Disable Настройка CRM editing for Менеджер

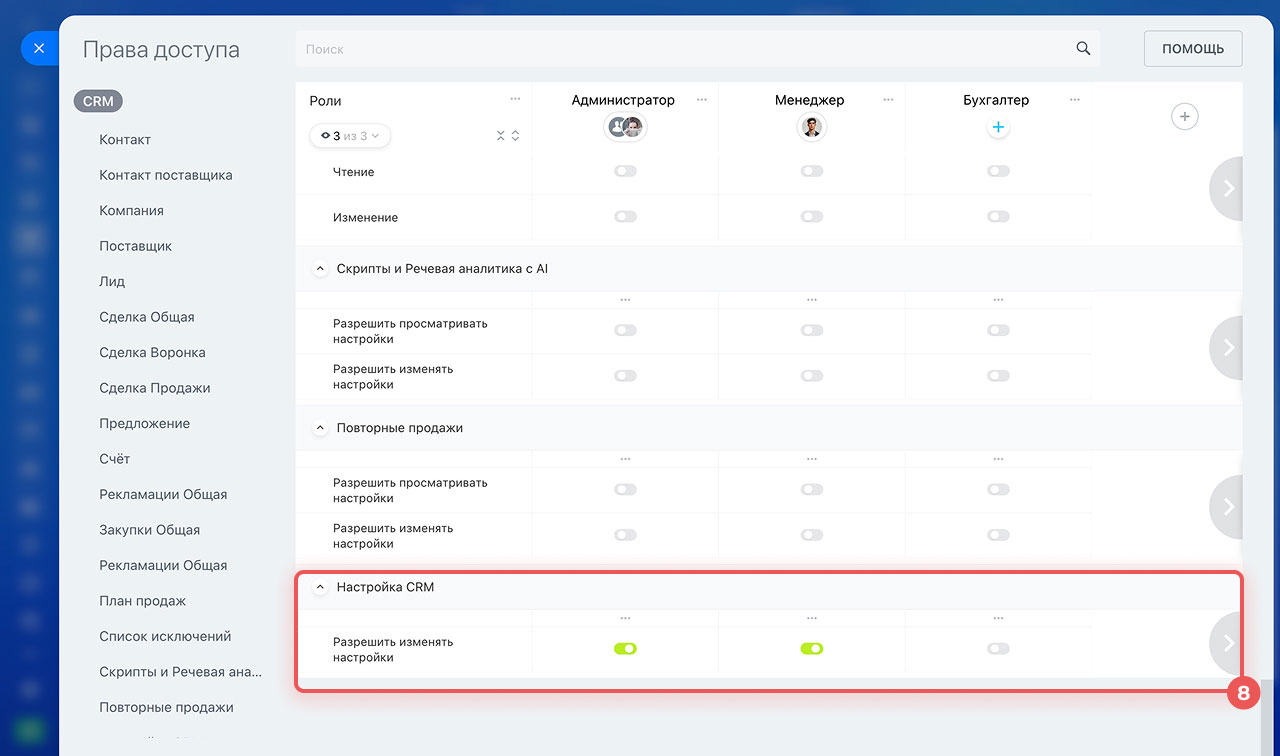click(x=811, y=649)
